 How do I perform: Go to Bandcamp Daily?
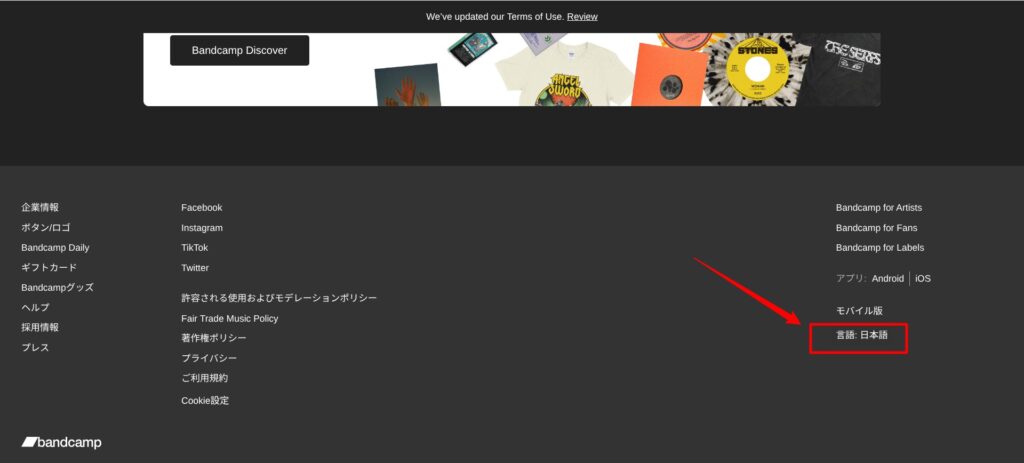tap(55, 247)
